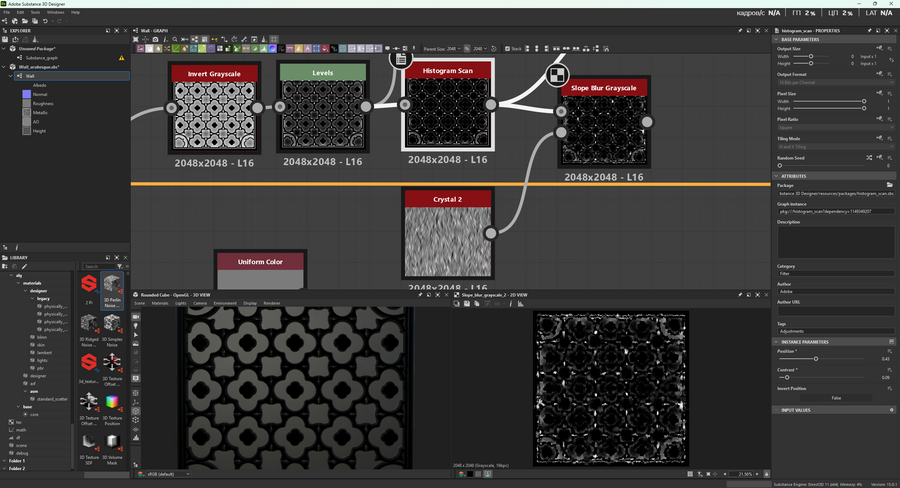Toggle the Stack checkbox in graph toolbar
This screenshot has height=488, width=900.
click(506, 48)
